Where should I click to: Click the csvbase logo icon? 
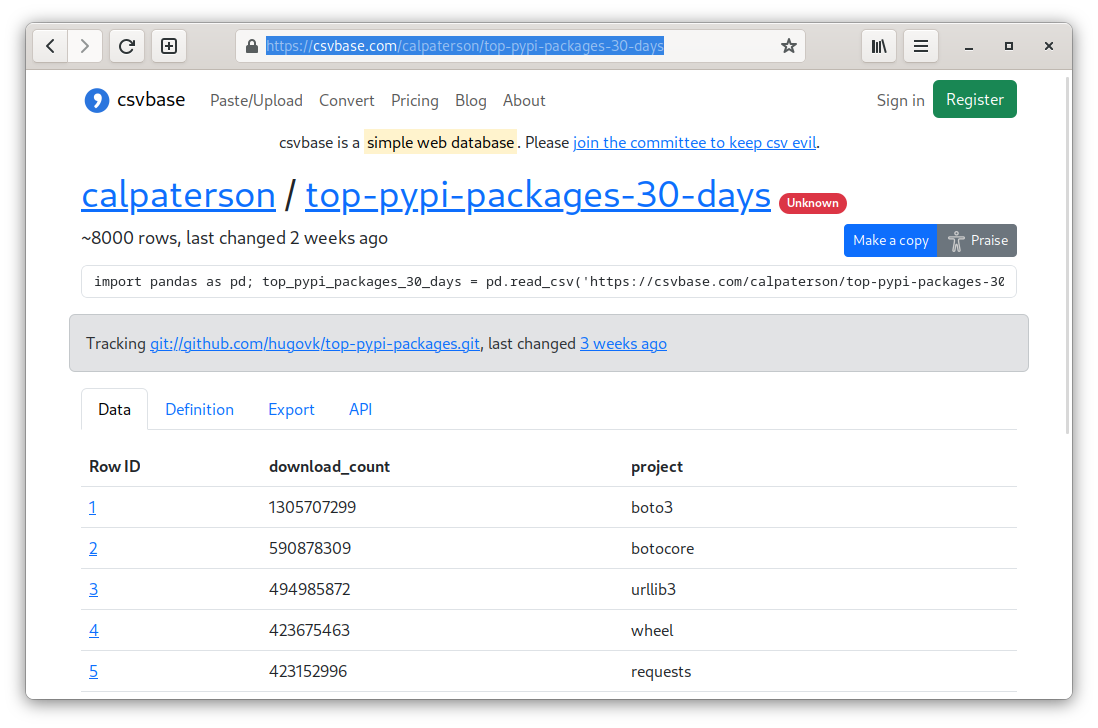[96, 99]
